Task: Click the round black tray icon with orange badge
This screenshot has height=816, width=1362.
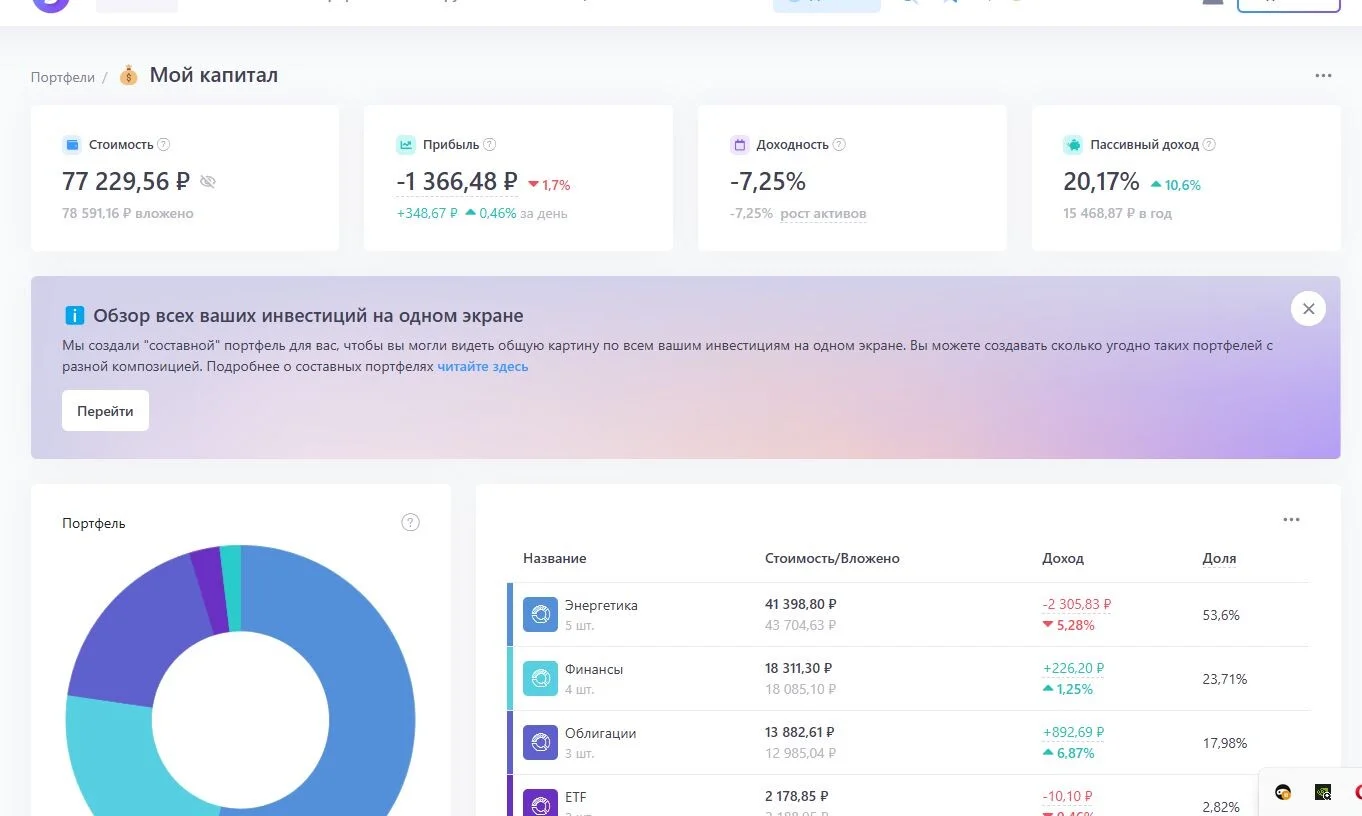Action: tap(1283, 792)
